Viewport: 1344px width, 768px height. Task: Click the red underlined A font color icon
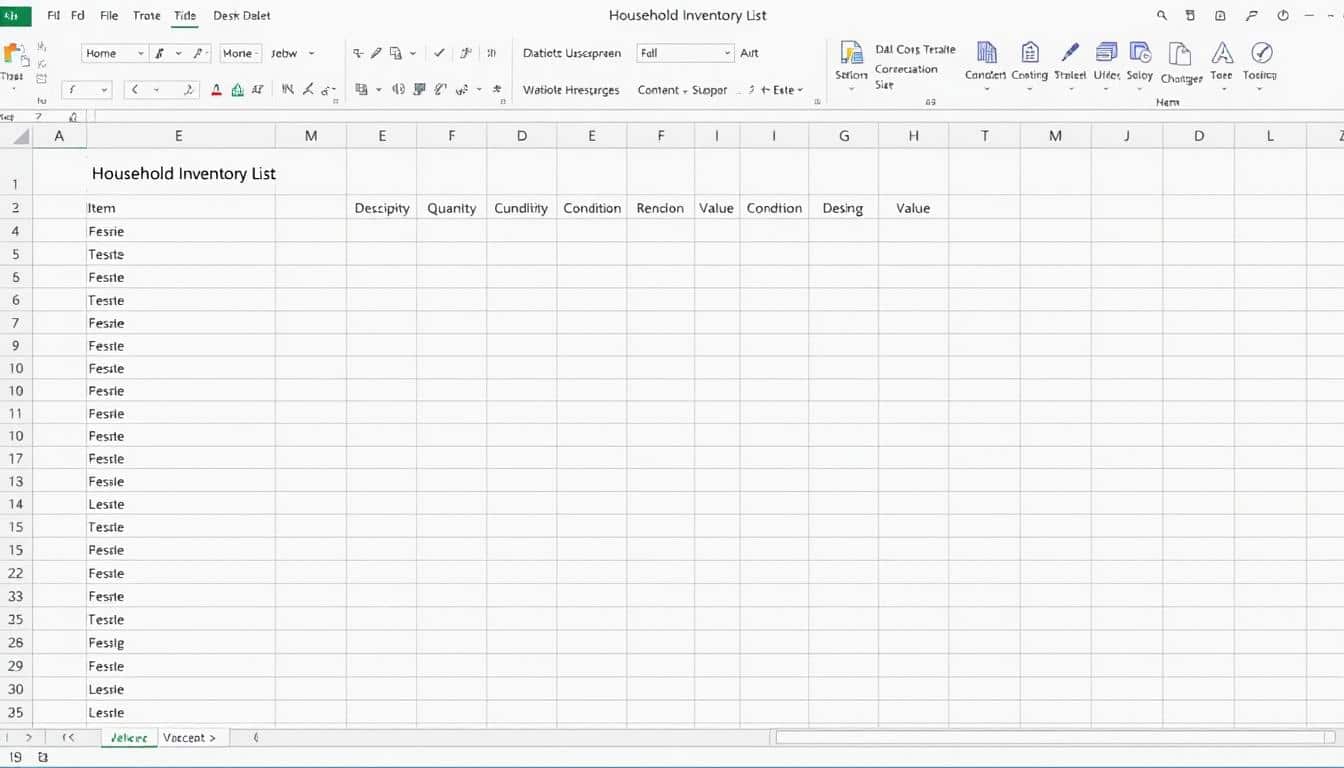pos(216,90)
